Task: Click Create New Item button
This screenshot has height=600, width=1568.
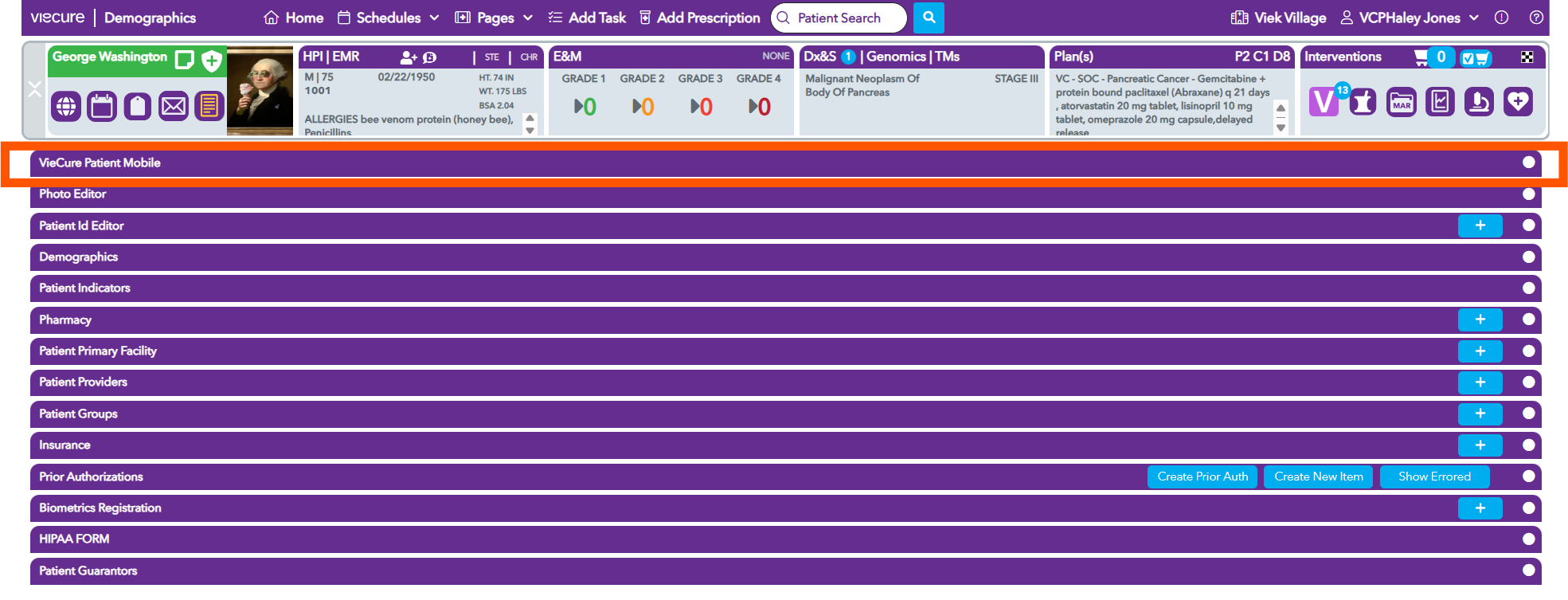Action: click(1318, 476)
